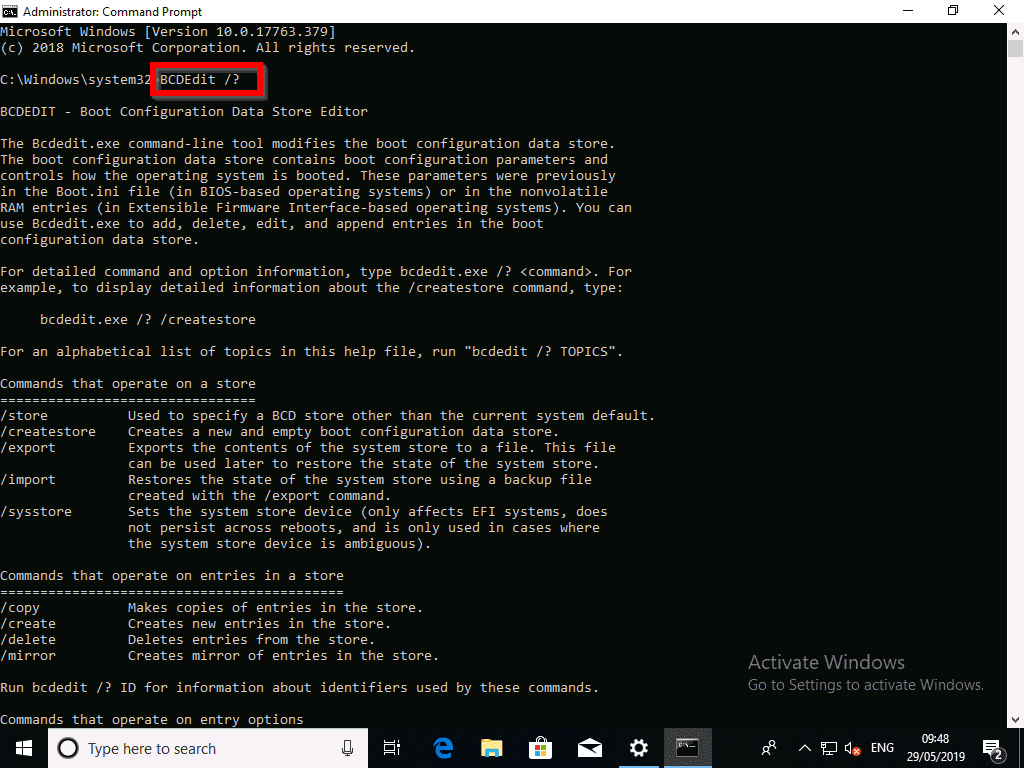Click the '/import' command text

coord(28,480)
